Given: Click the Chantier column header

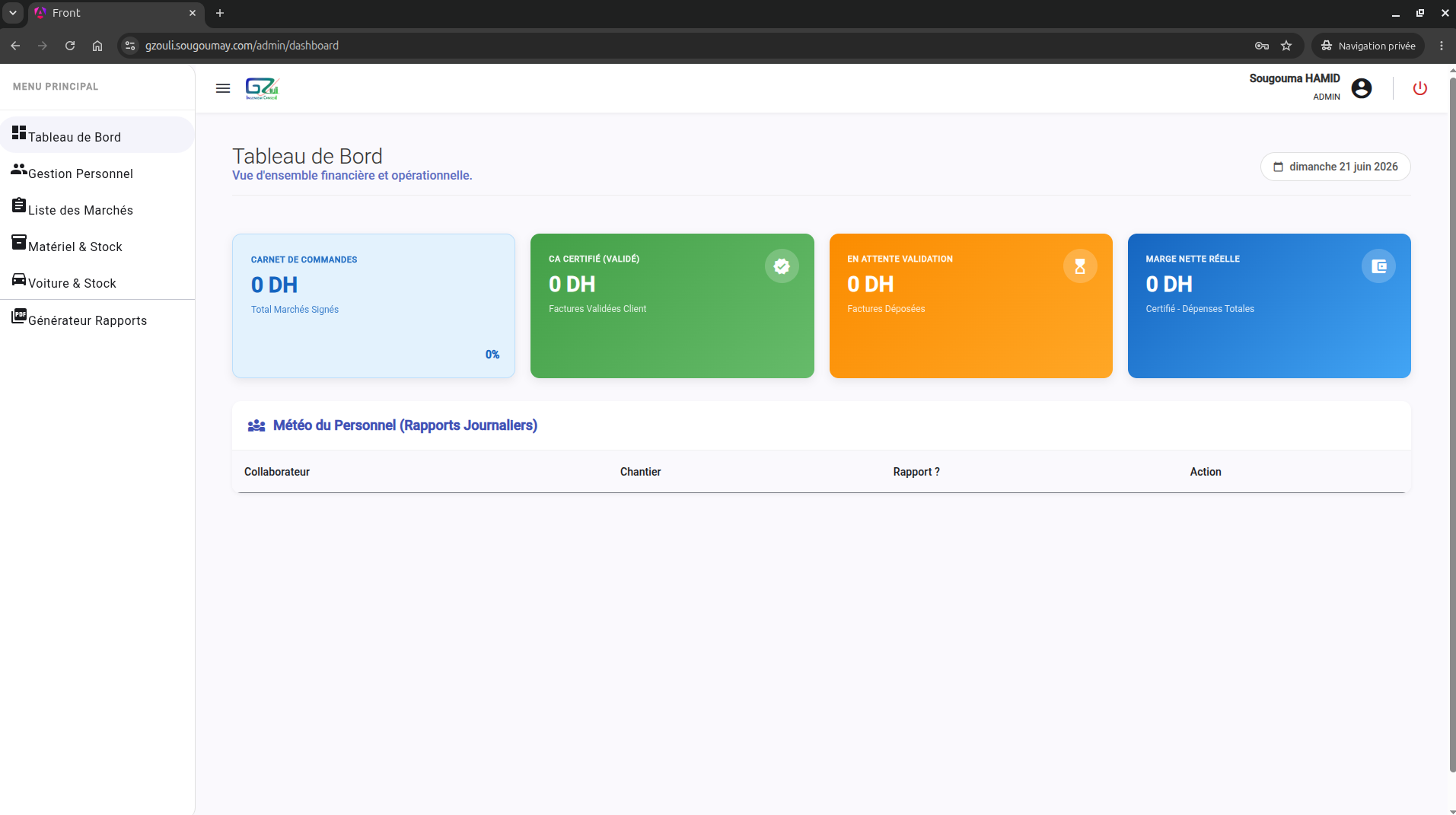Looking at the screenshot, I should (640, 472).
